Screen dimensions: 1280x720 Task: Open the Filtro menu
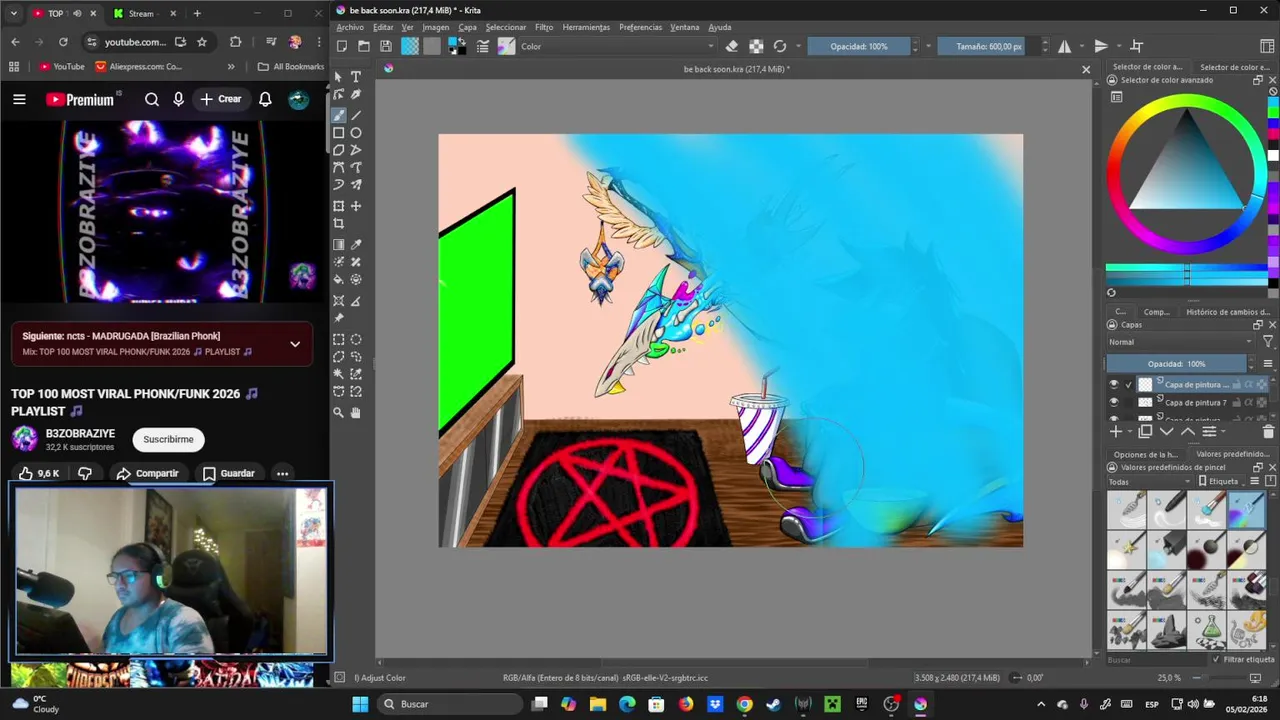[544, 27]
